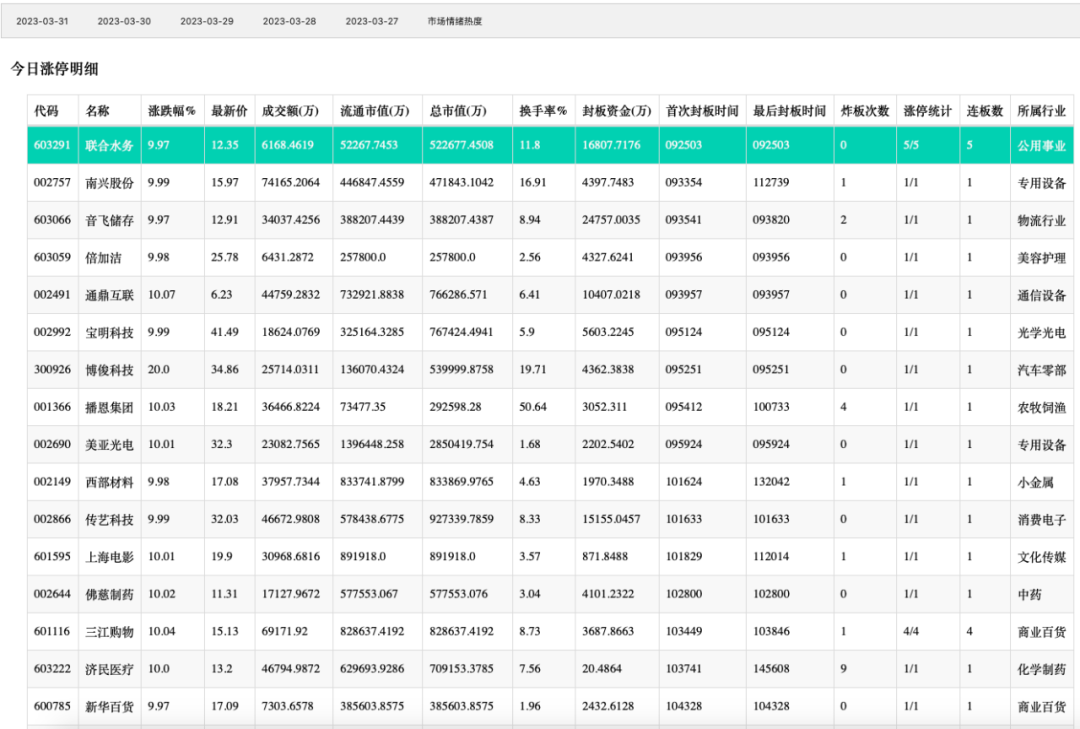Image resolution: width=1080 pixels, height=729 pixels.
Task: Click industry 通信设备 for 通鼎互联
Action: click(1041, 295)
